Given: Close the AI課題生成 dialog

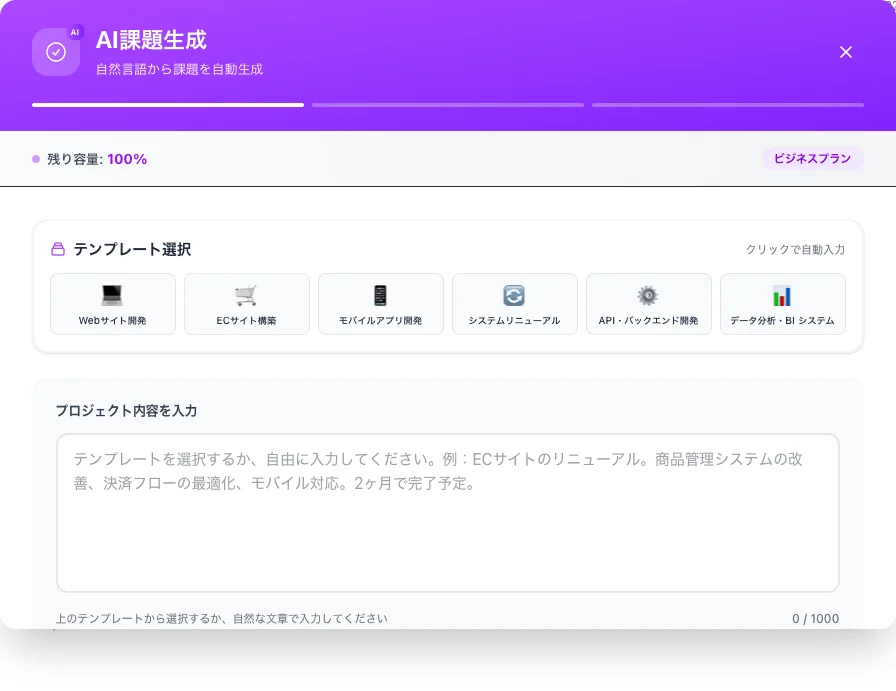Looking at the screenshot, I should [846, 52].
